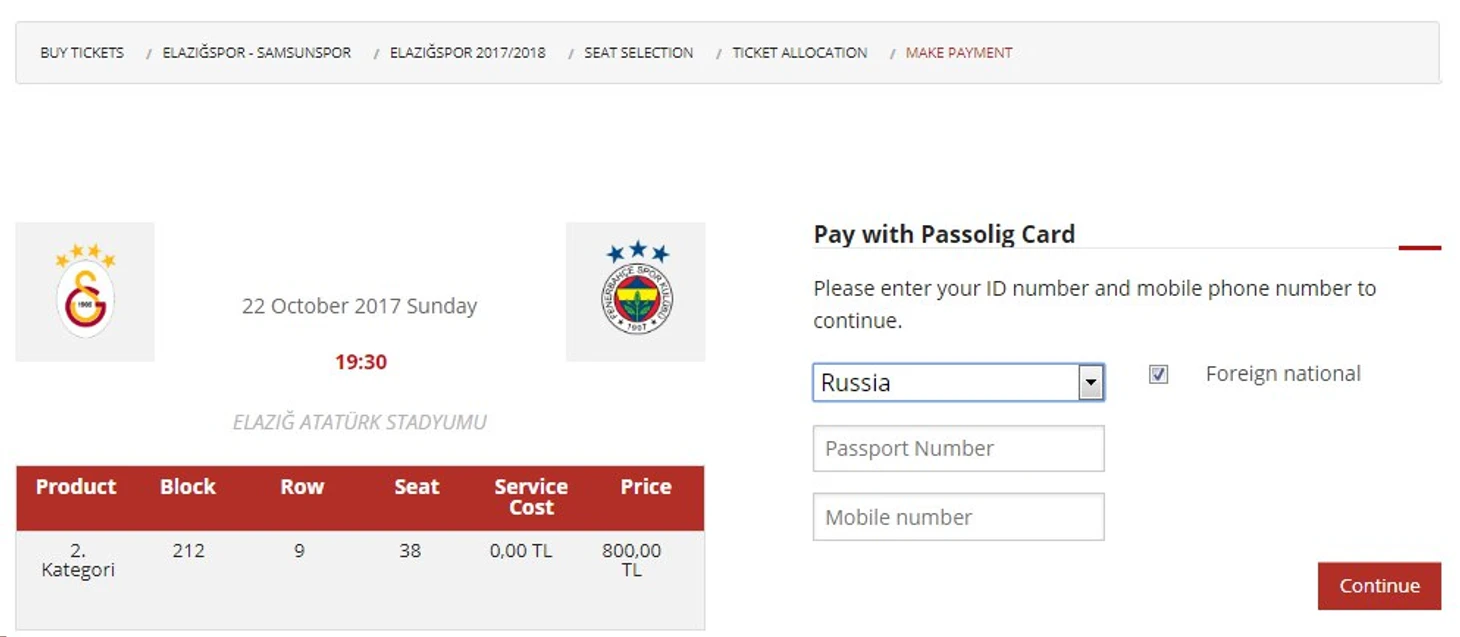1460x637 pixels.
Task: Open the ELAZIĞSPOR - SAMSUNSPOR breadcrumb
Action: 257,52
